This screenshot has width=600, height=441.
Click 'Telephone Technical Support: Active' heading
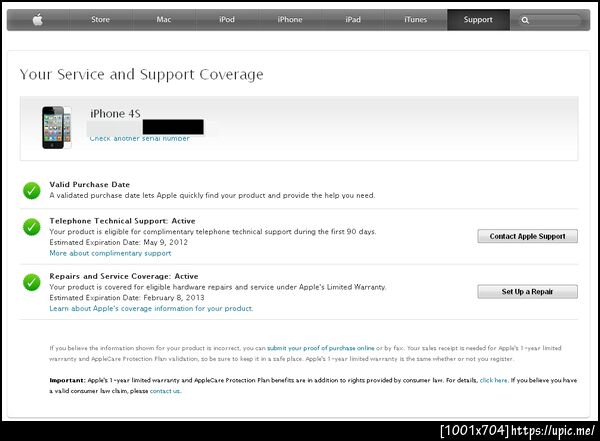[x=122, y=221]
